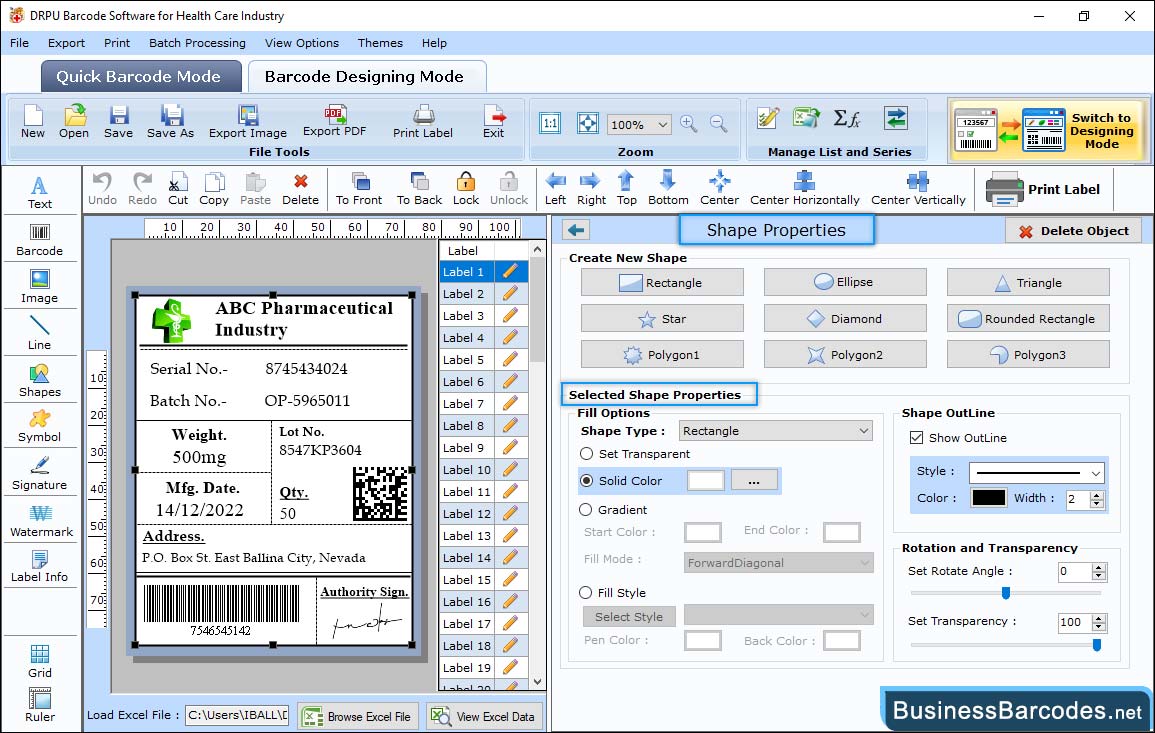Click the Save icon
The image size is (1155, 733).
118,122
